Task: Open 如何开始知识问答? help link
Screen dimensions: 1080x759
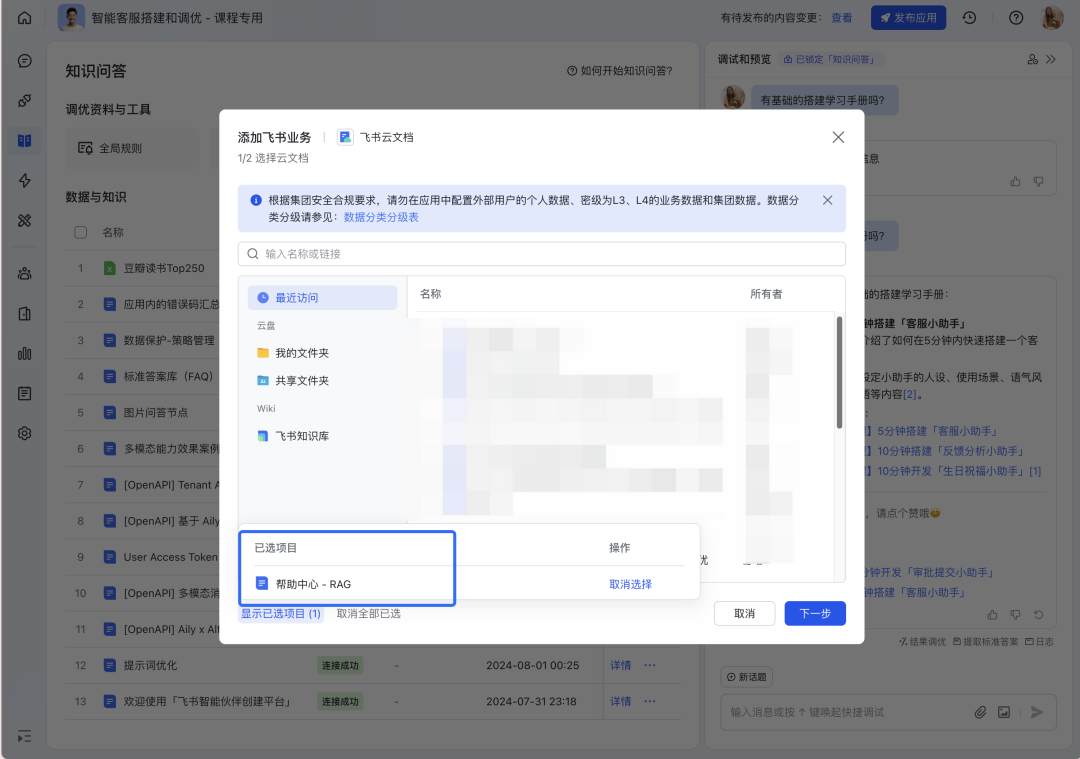Action: coord(620,71)
